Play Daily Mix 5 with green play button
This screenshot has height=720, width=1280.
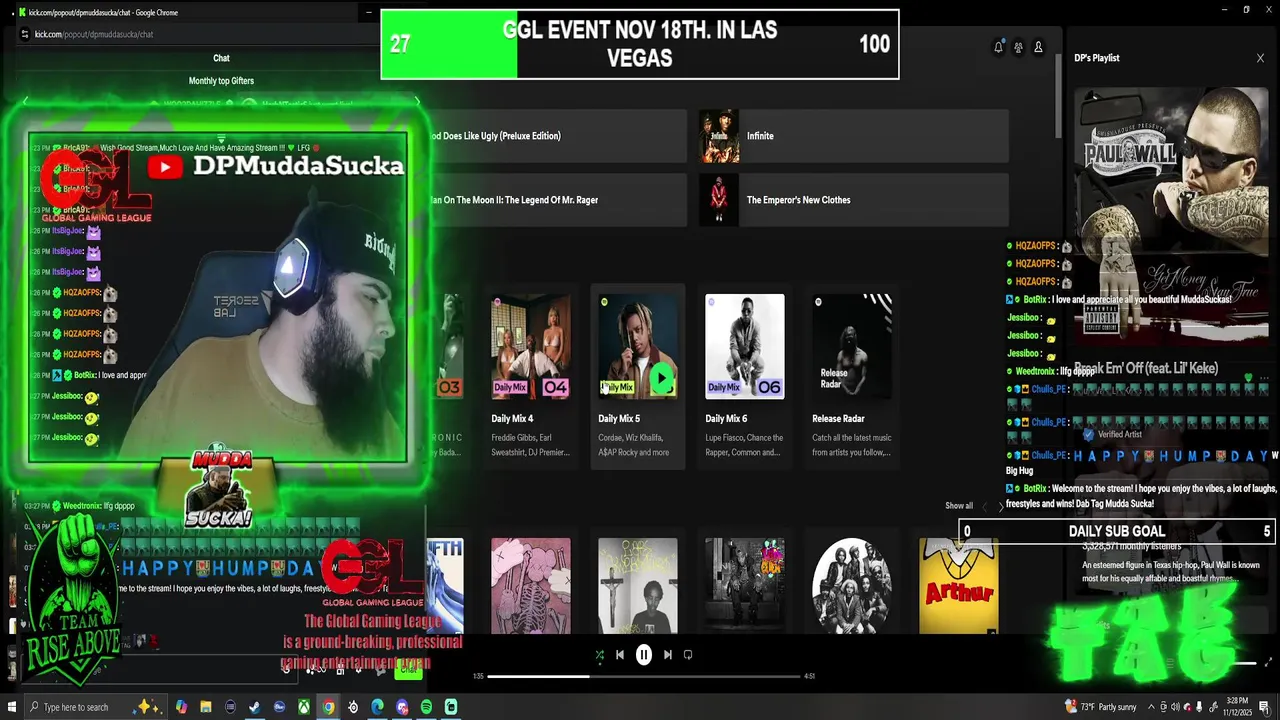coord(662,380)
